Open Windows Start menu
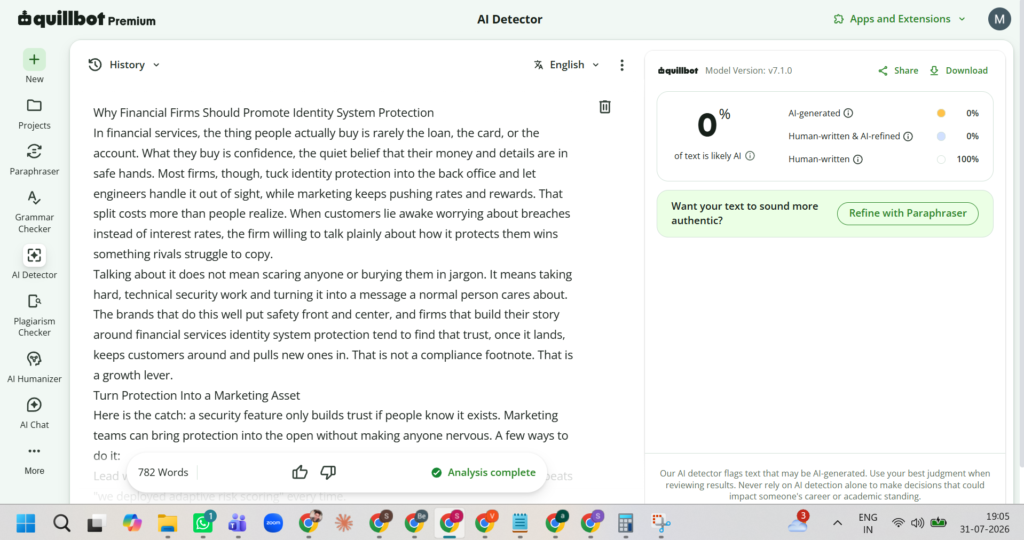 [26, 523]
